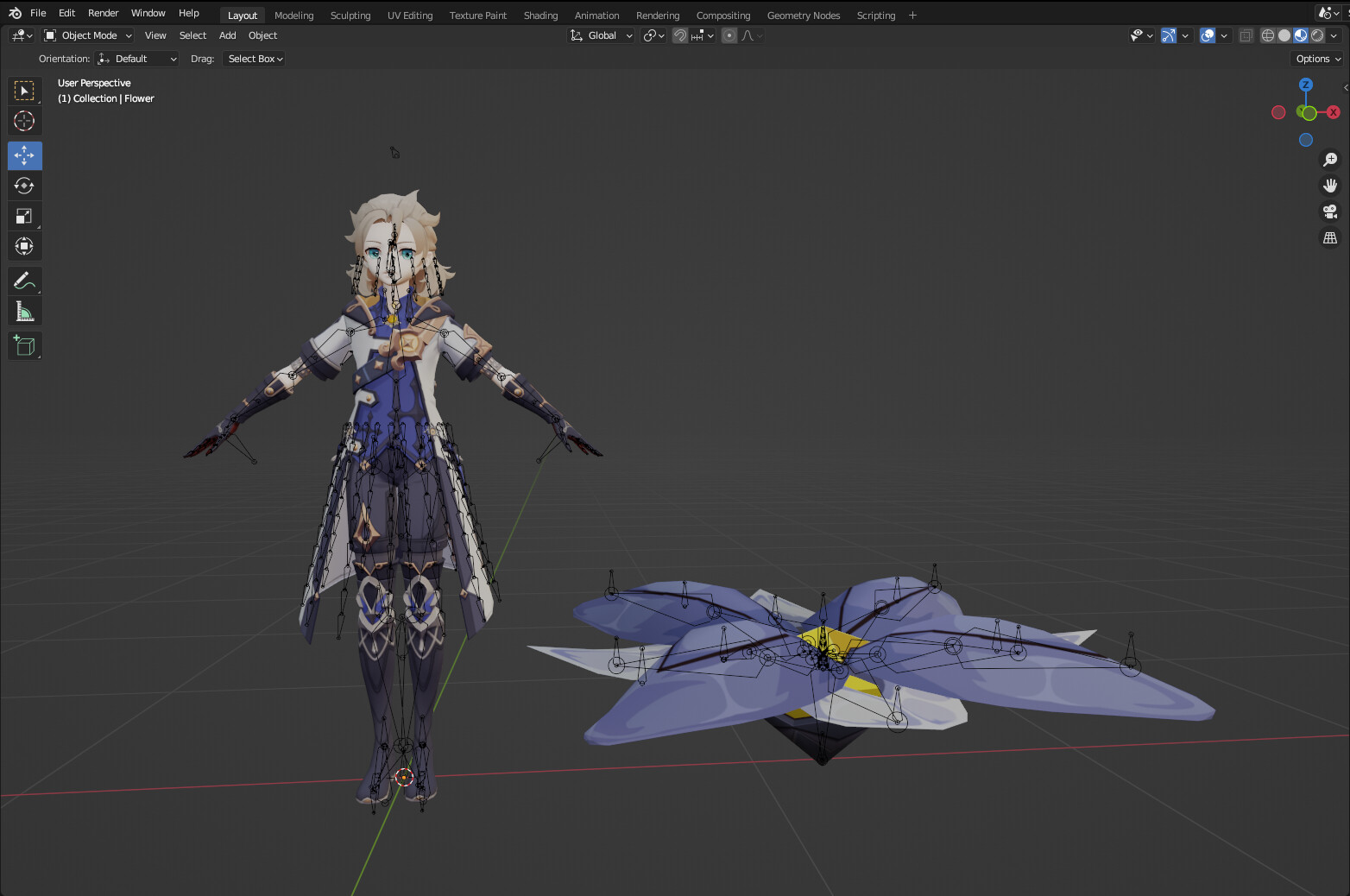Activate the 3D Cursor tool
Image resolution: width=1350 pixels, height=896 pixels.
[x=24, y=121]
